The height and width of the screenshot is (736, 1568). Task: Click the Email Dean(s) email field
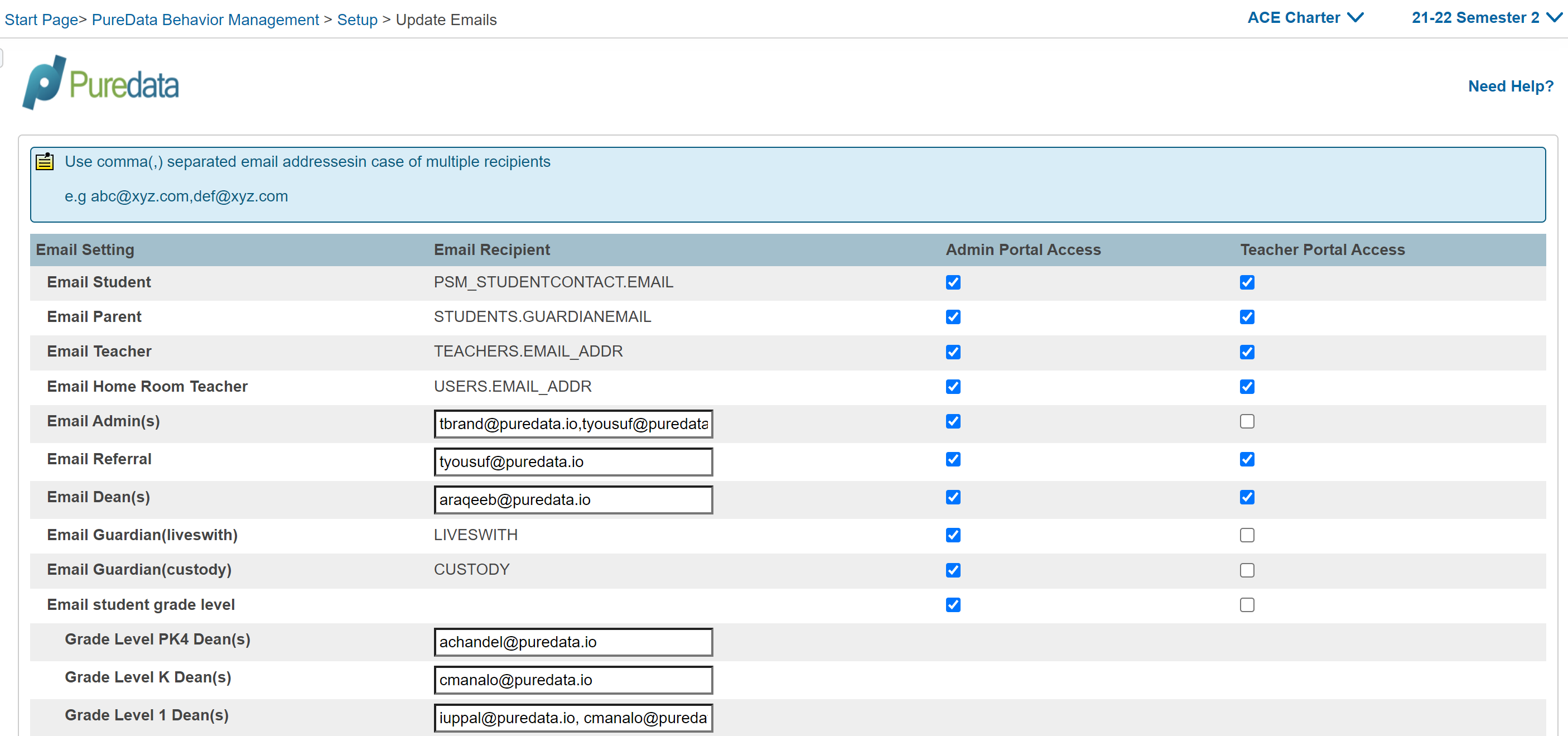(573, 500)
